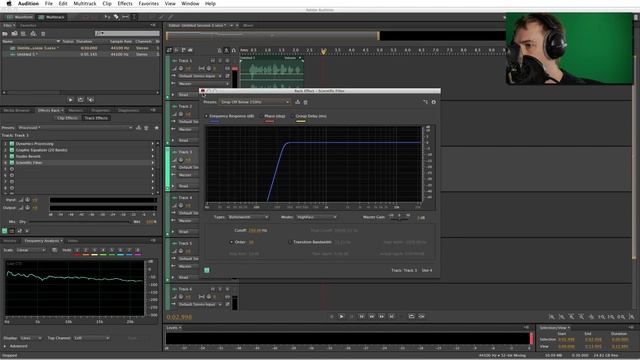Open the Display Lines dropdown

[x=31, y=338]
